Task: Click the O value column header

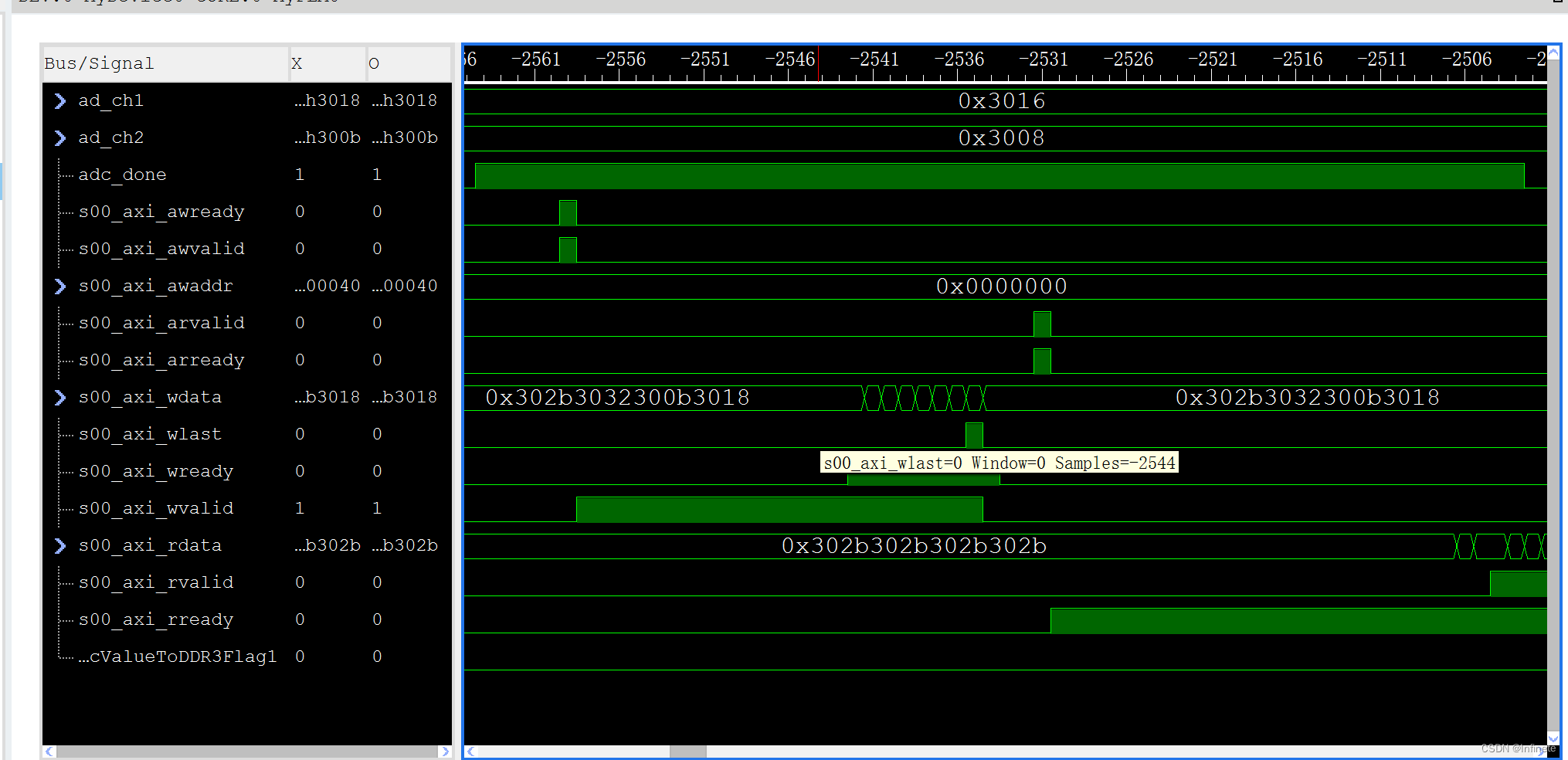Action: tap(375, 63)
